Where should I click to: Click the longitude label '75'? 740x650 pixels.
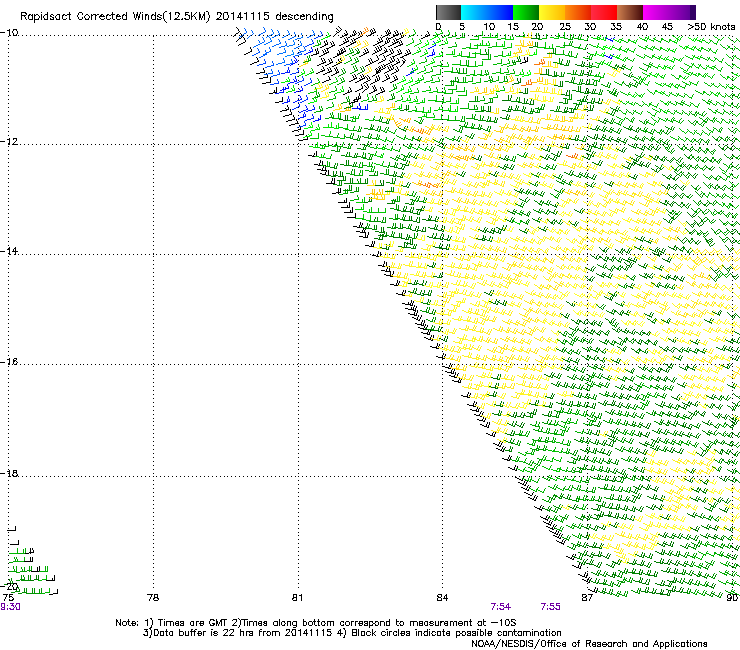tap(8, 598)
